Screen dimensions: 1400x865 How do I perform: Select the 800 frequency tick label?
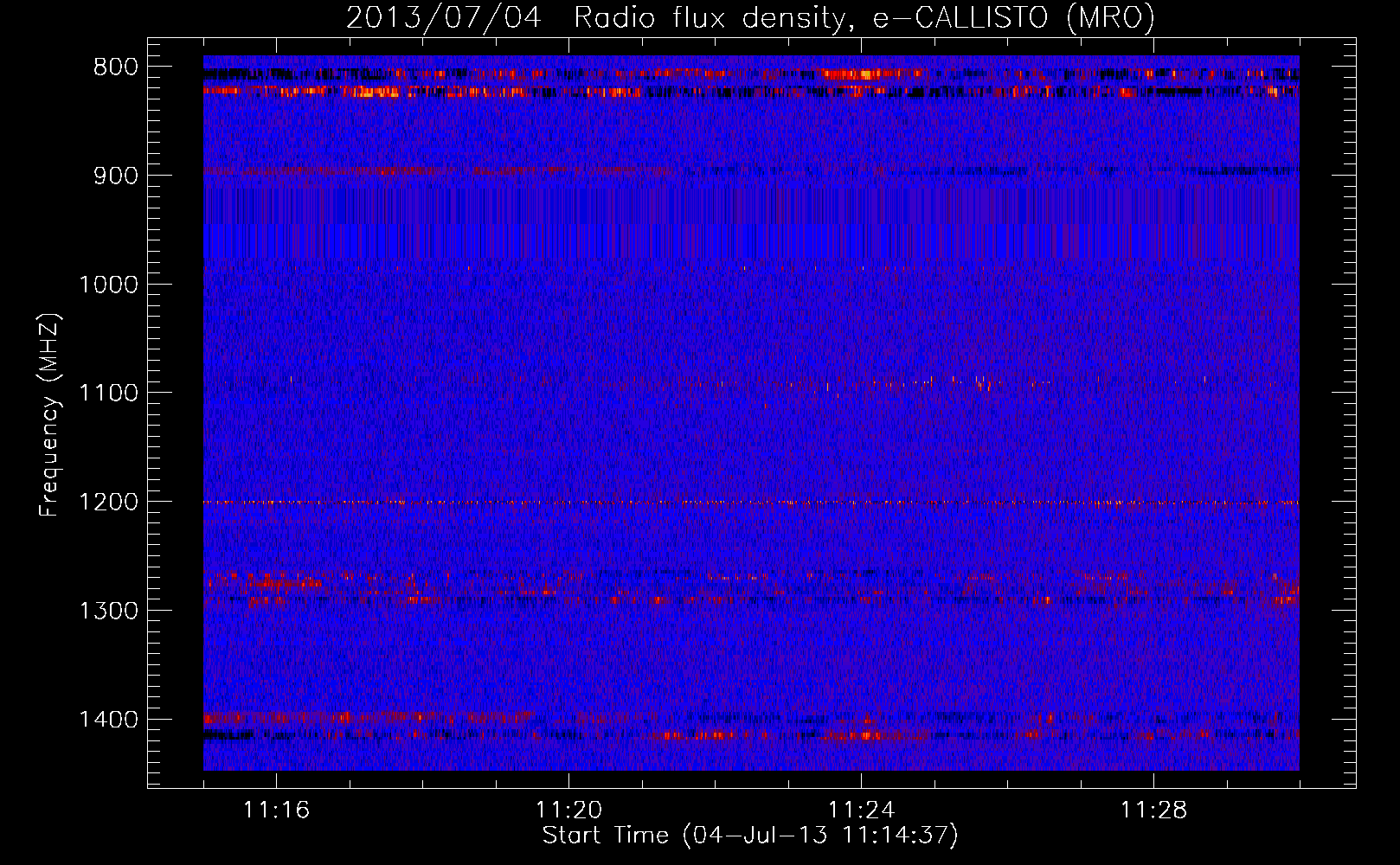(115, 67)
